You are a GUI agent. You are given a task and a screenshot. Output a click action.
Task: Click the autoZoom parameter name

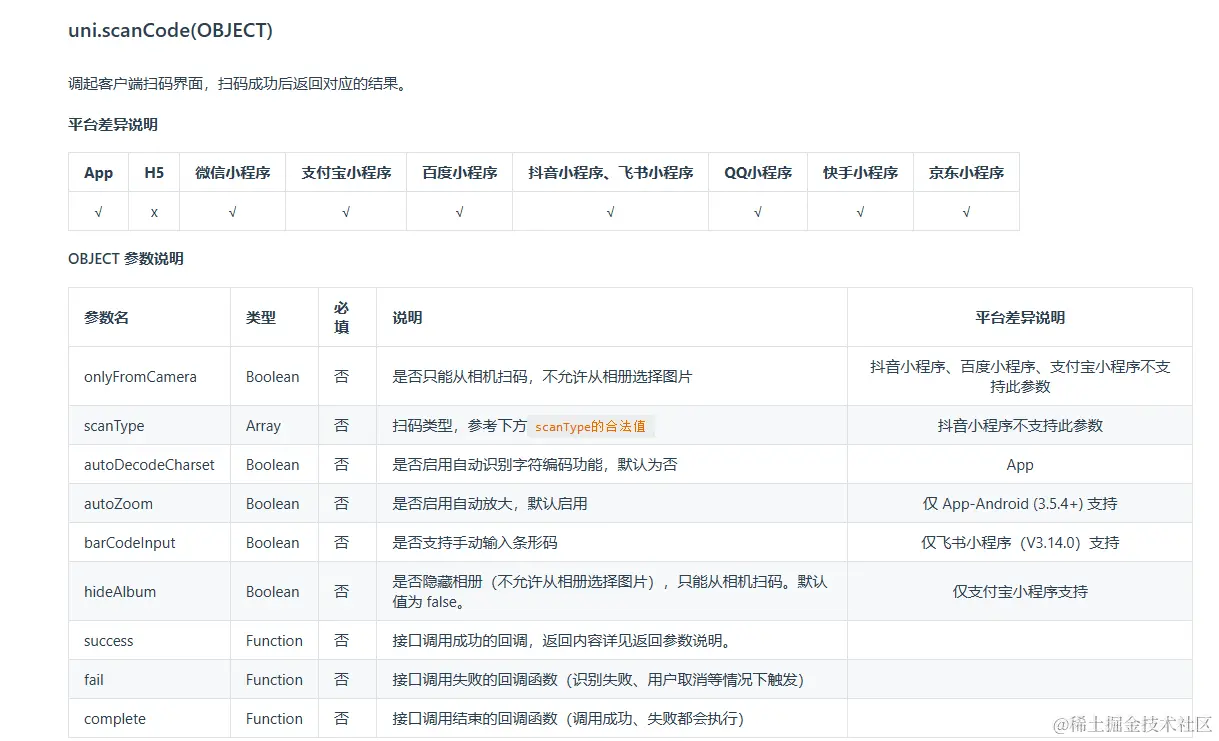coord(118,504)
